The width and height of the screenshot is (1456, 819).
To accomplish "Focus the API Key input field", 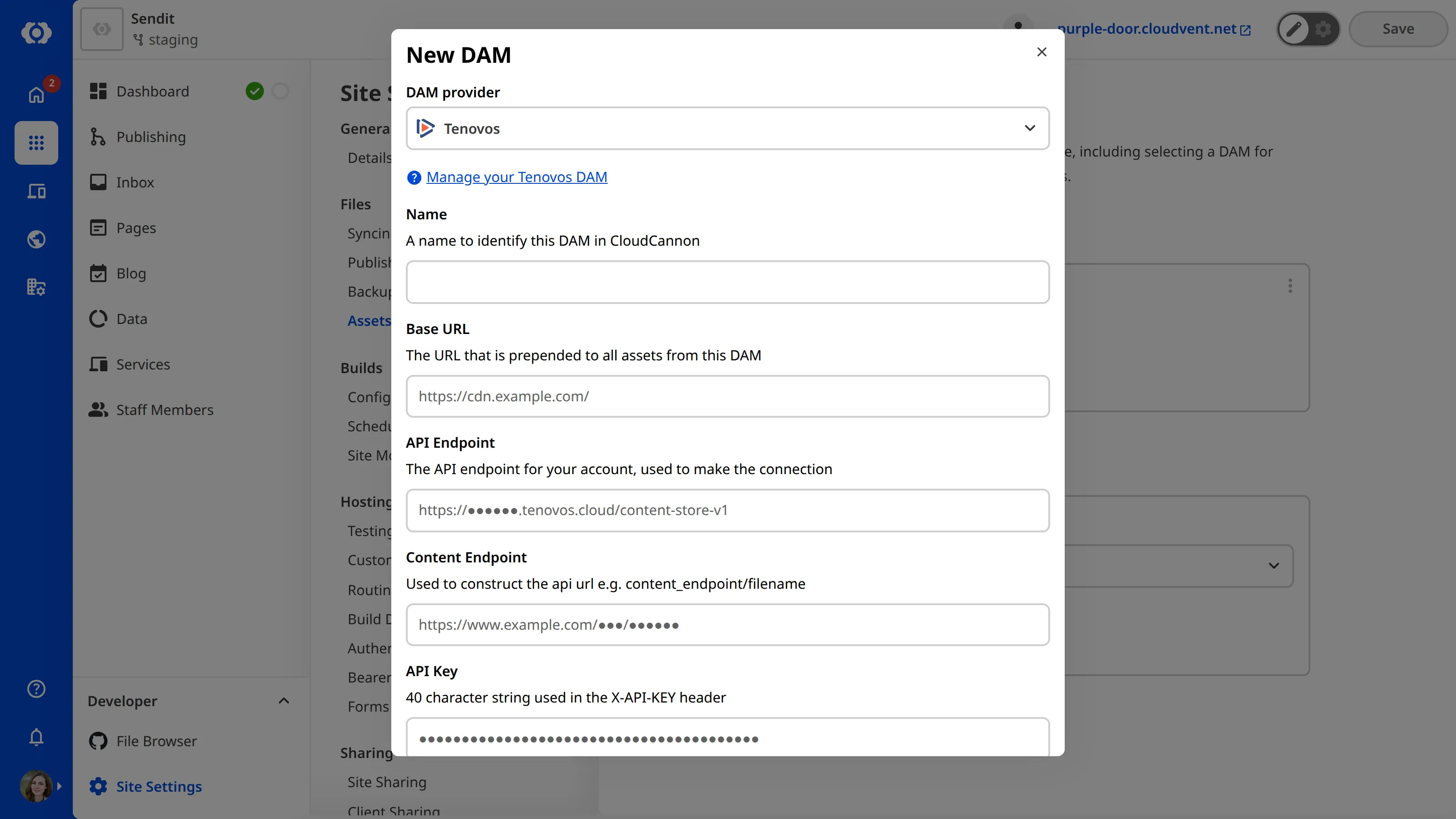I will click(x=728, y=737).
